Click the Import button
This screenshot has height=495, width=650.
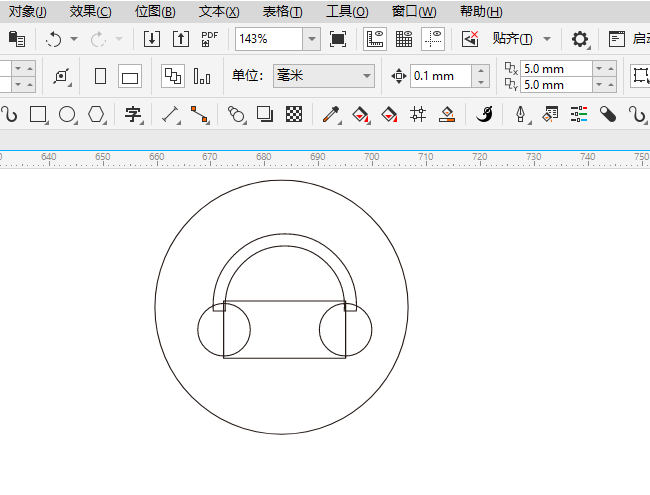coord(152,39)
